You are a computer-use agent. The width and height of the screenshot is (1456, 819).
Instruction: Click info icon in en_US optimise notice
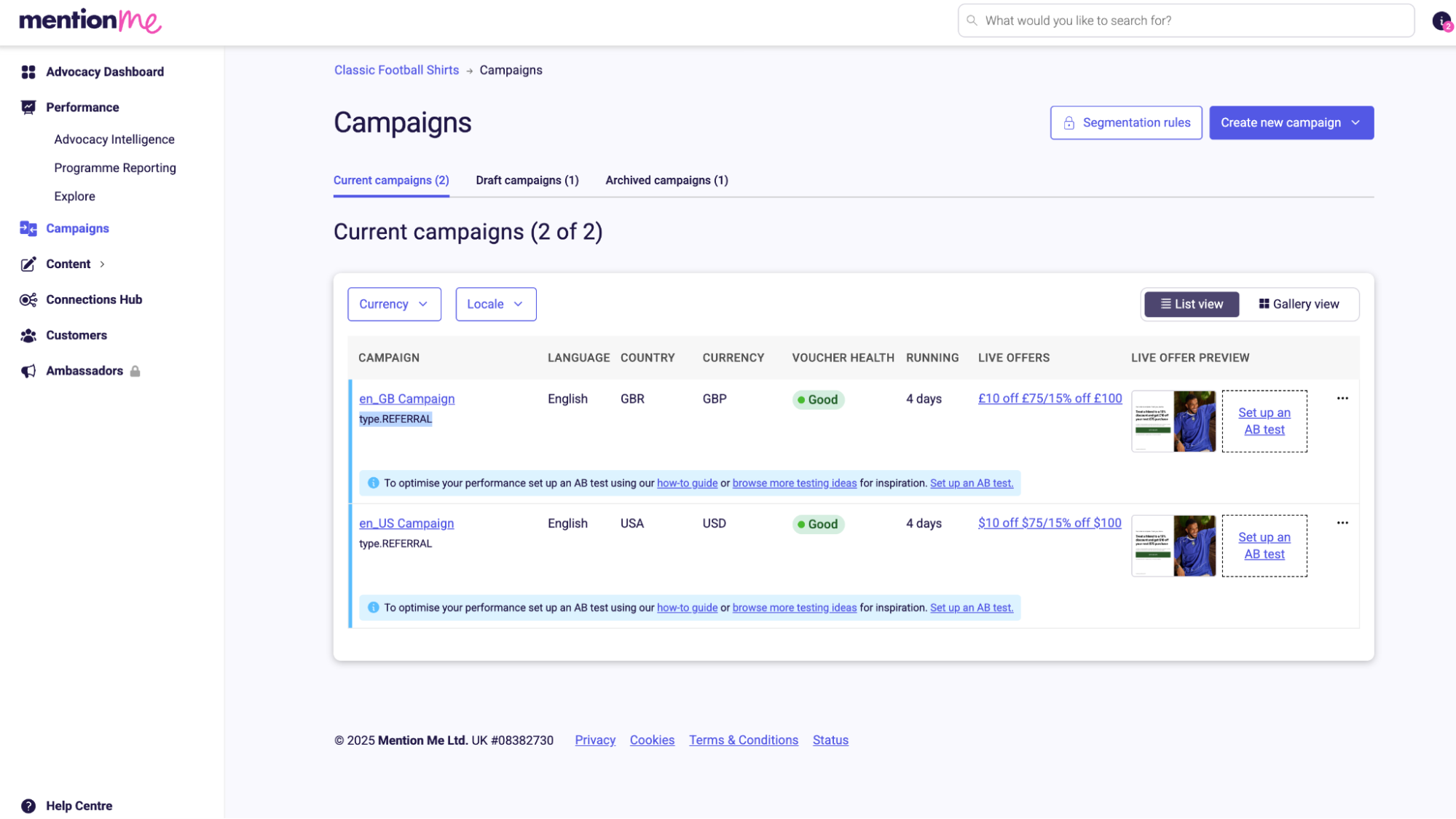click(x=374, y=608)
